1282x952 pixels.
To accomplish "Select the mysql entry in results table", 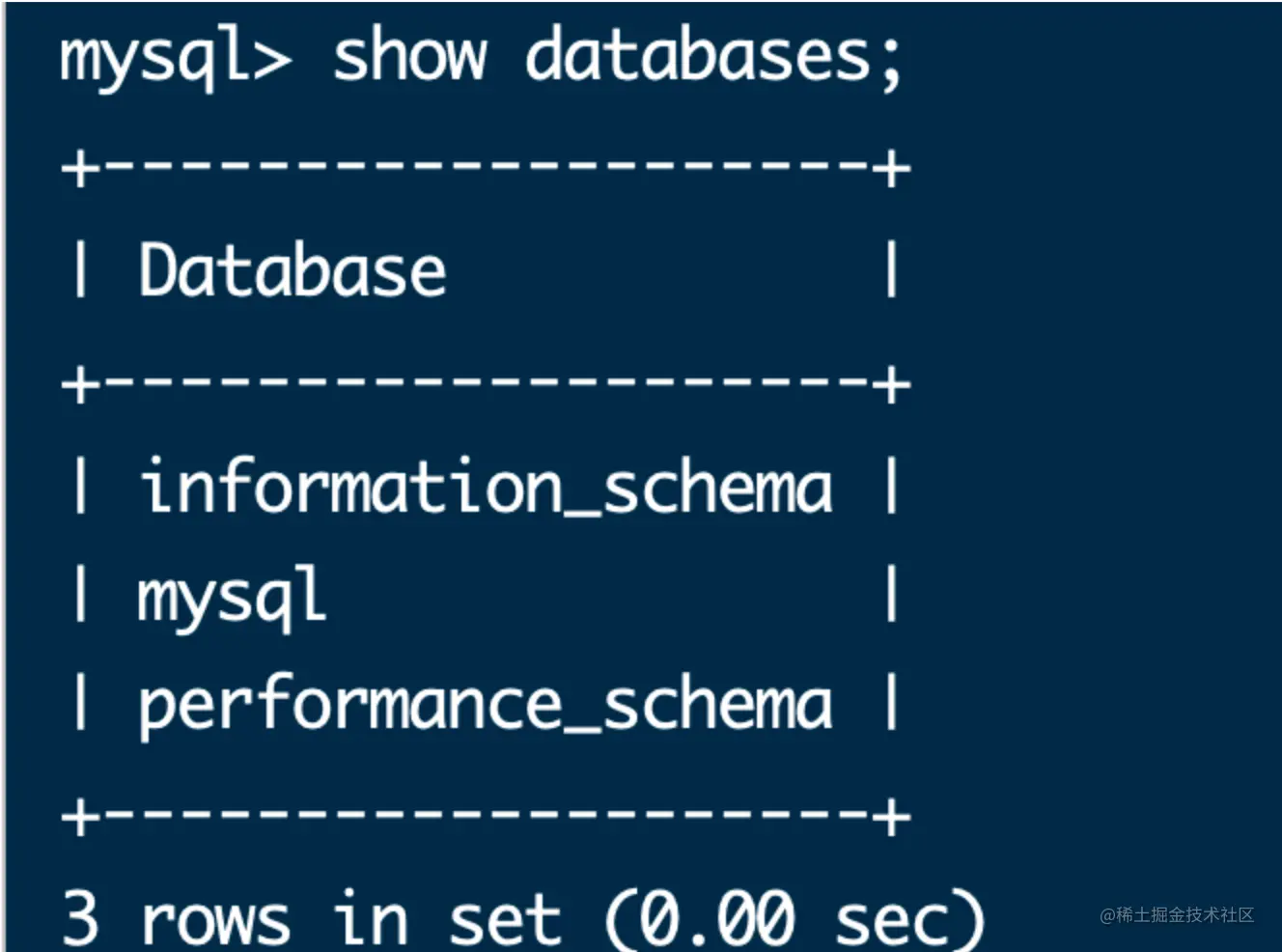I will click(231, 597).
